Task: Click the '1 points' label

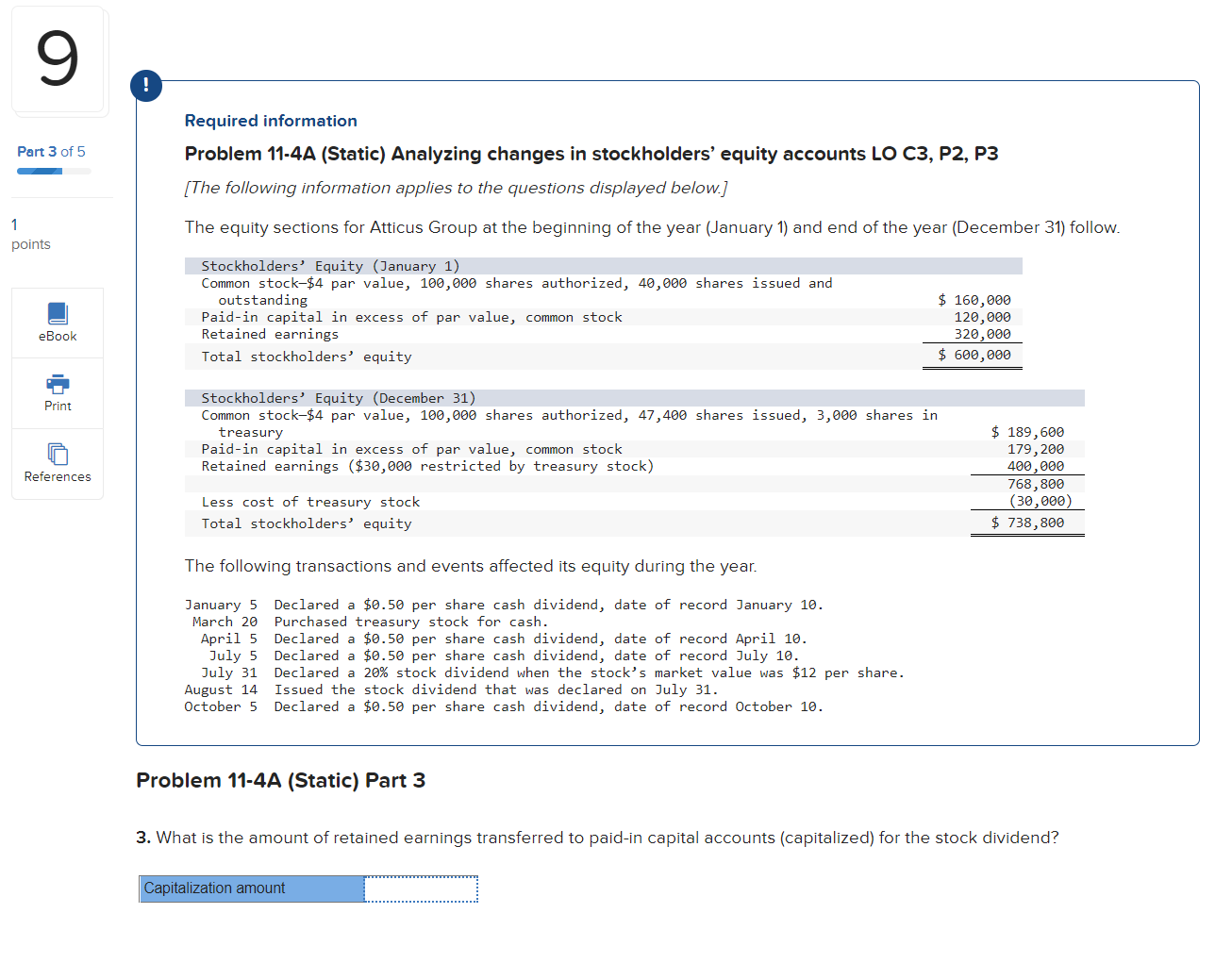Action: coord(31,234)
